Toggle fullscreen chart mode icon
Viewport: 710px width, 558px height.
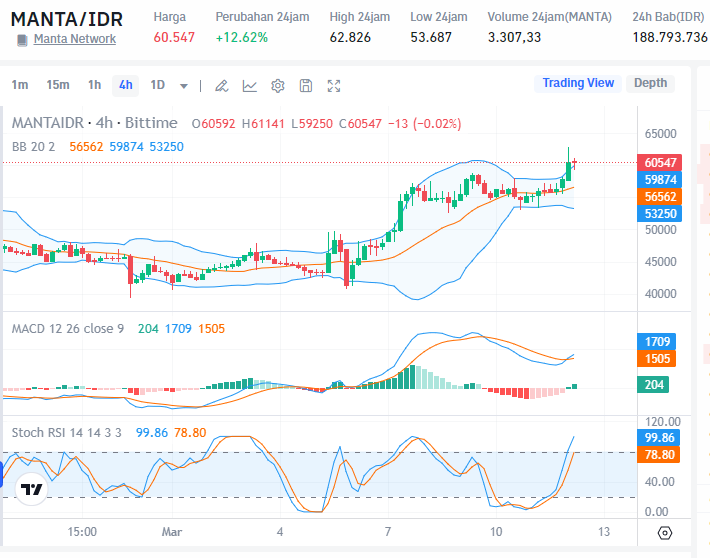click(x=334, y=86)
